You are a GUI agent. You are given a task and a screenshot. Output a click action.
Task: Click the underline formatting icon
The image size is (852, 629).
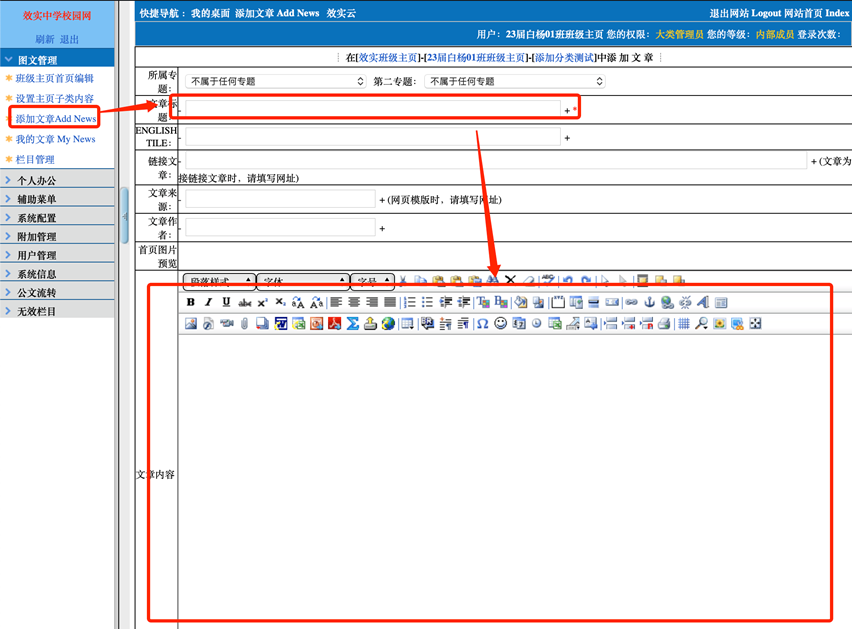coord(226,302)
